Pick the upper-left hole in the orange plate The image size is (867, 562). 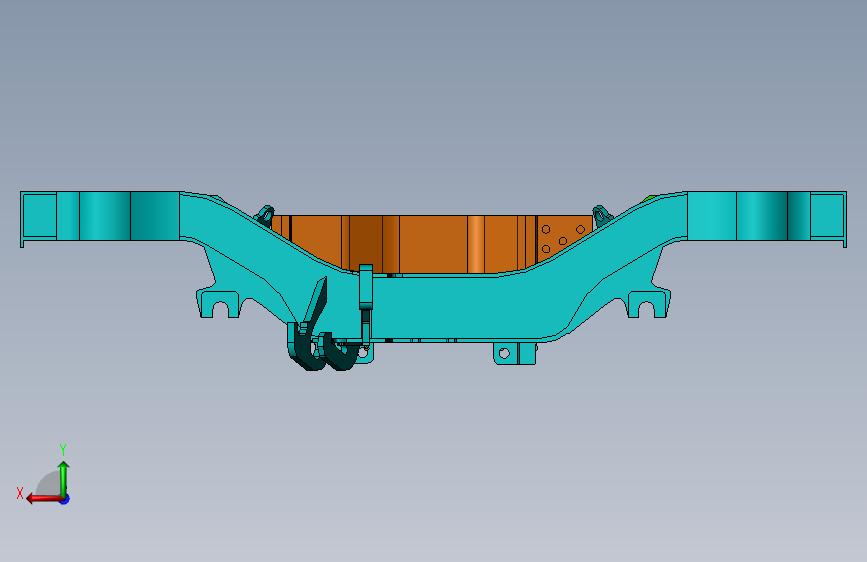tap(546, 229)
